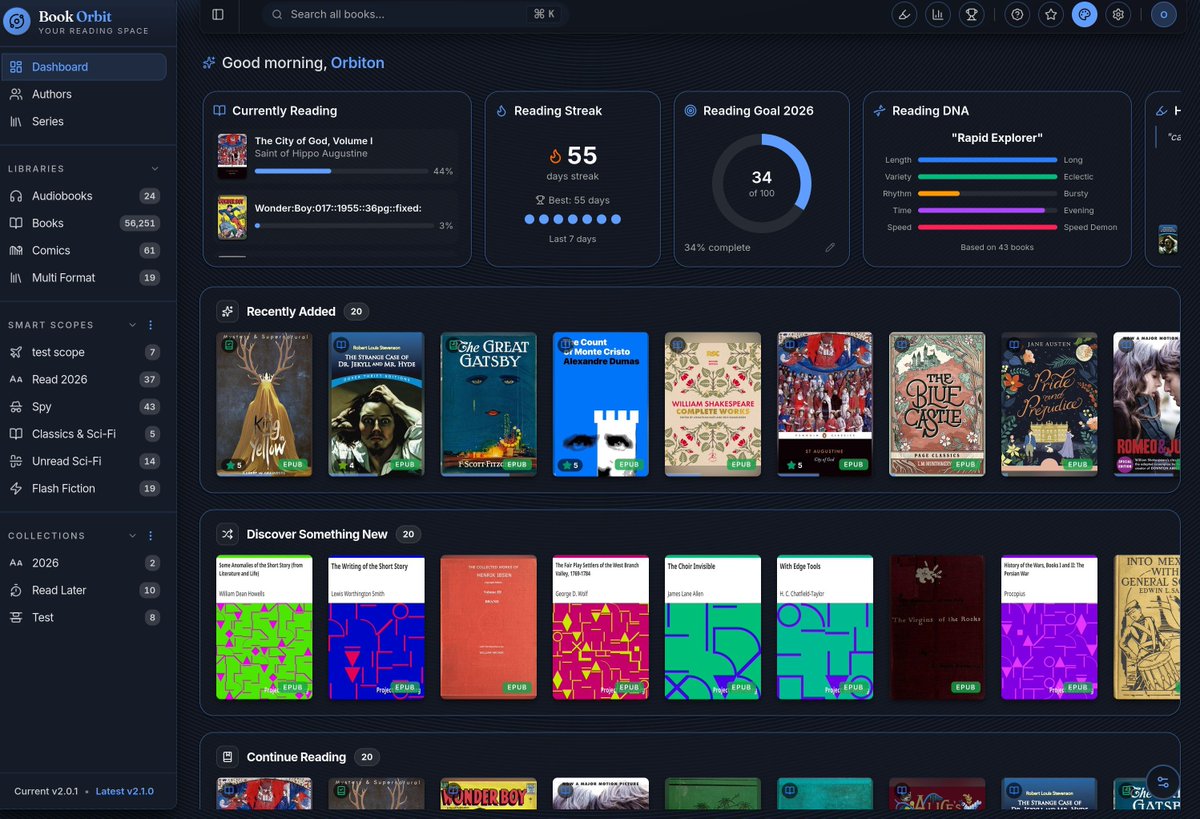The height and width of the screenshot is (819, 1200).
Task: Open The Blue Castle cover
Action: 937,404
